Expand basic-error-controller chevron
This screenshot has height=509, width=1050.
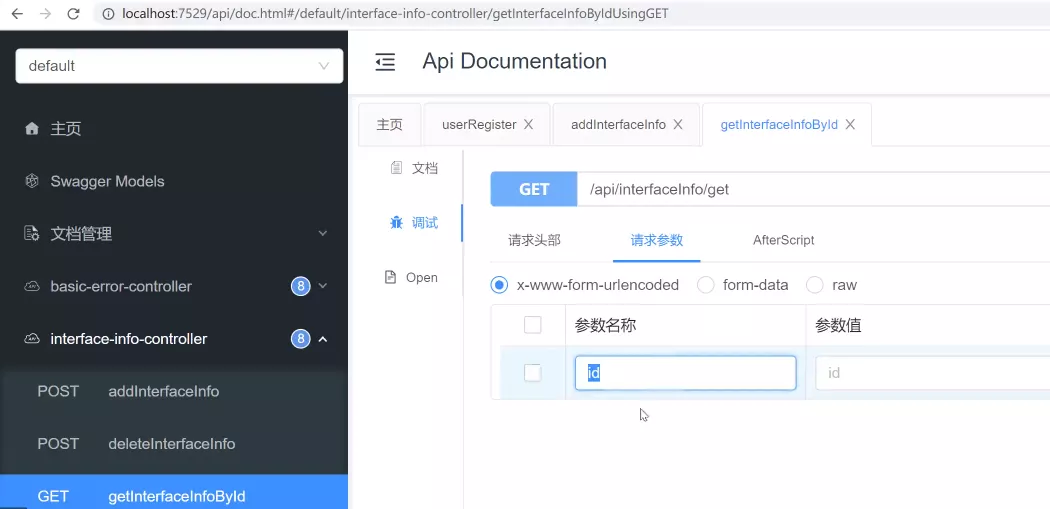[x=323, y=286]
